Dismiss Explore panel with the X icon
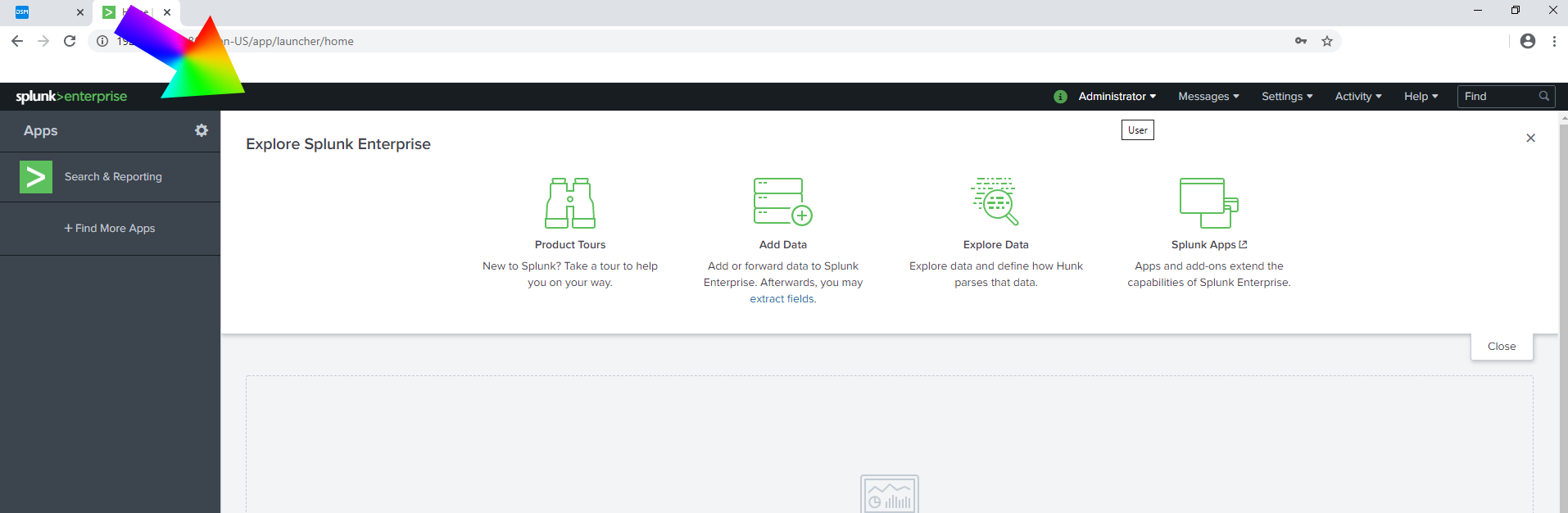This screenshot has height=513, width=1568. click(x=1530, y=138)
